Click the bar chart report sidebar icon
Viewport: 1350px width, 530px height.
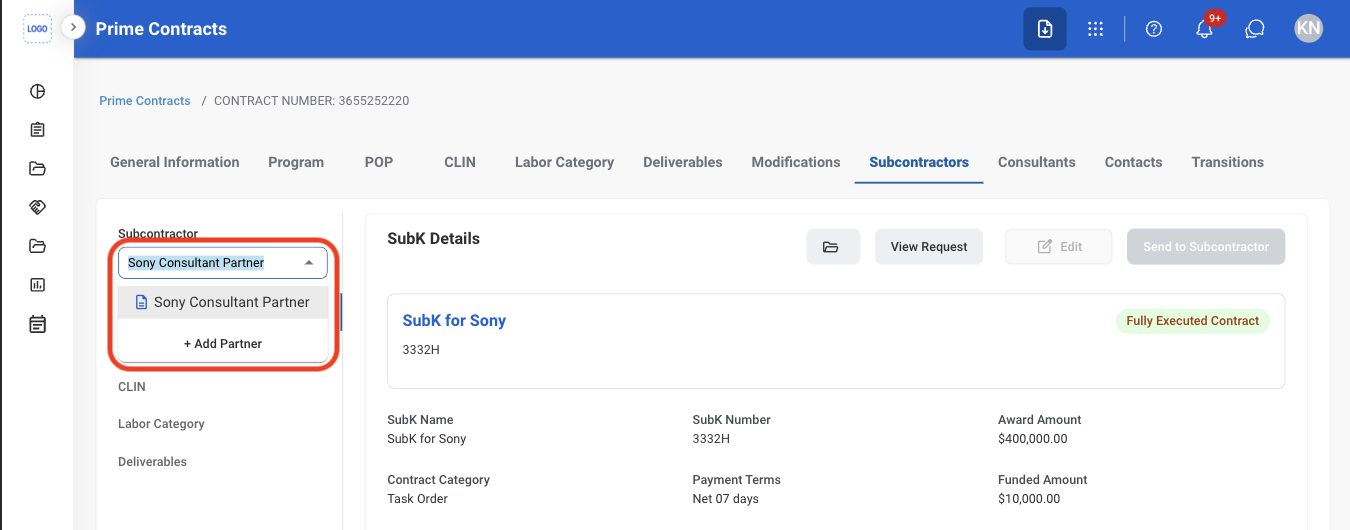(x=38, y=285)
